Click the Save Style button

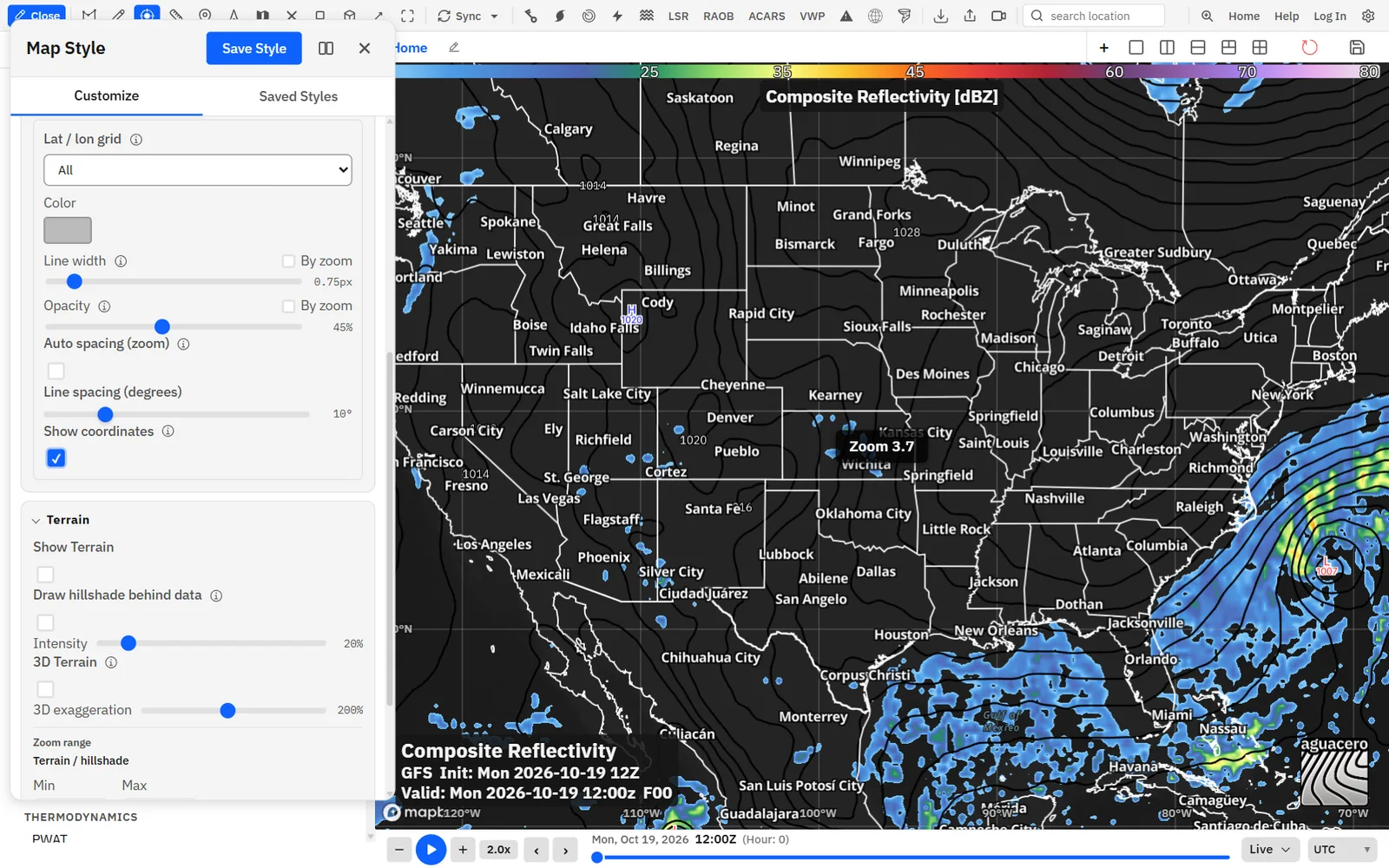pos(253,49)
